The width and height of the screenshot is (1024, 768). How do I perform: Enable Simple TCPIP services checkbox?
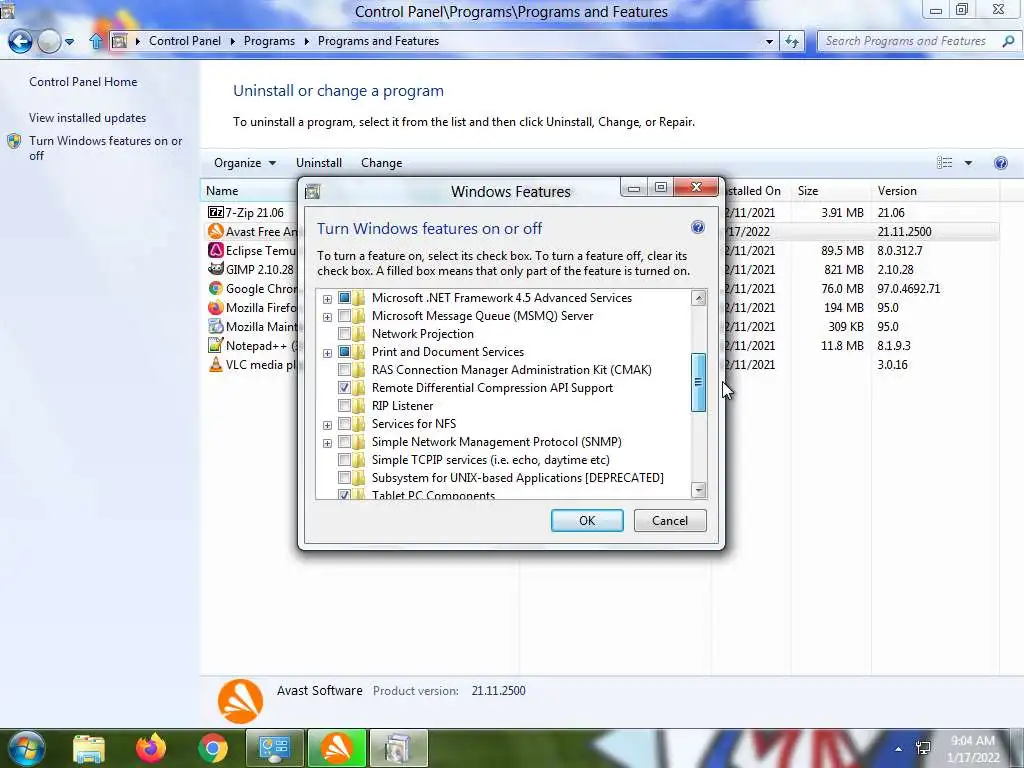(x=344, y=460)
